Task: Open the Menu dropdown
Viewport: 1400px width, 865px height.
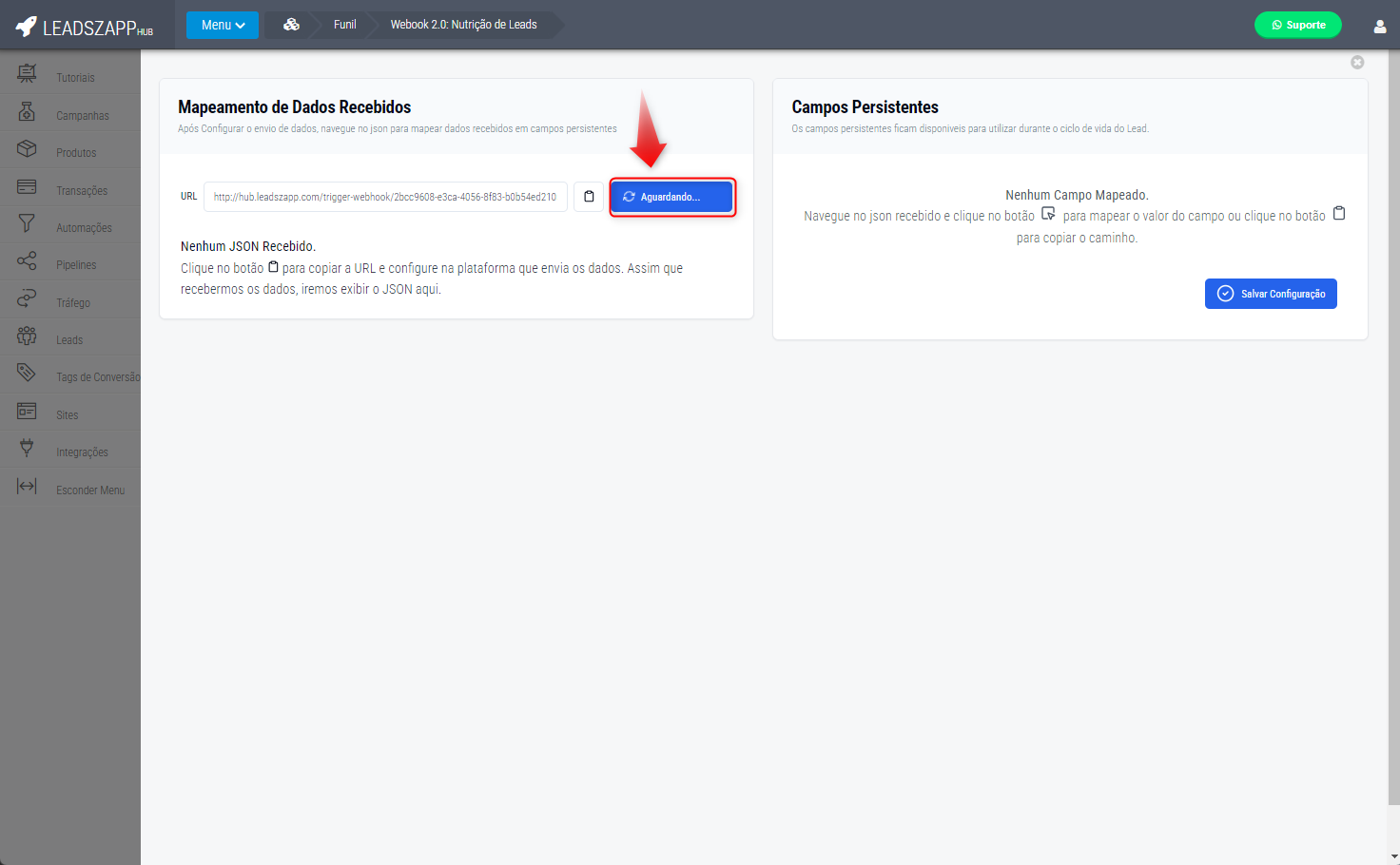Action: (x=223, y=25)
